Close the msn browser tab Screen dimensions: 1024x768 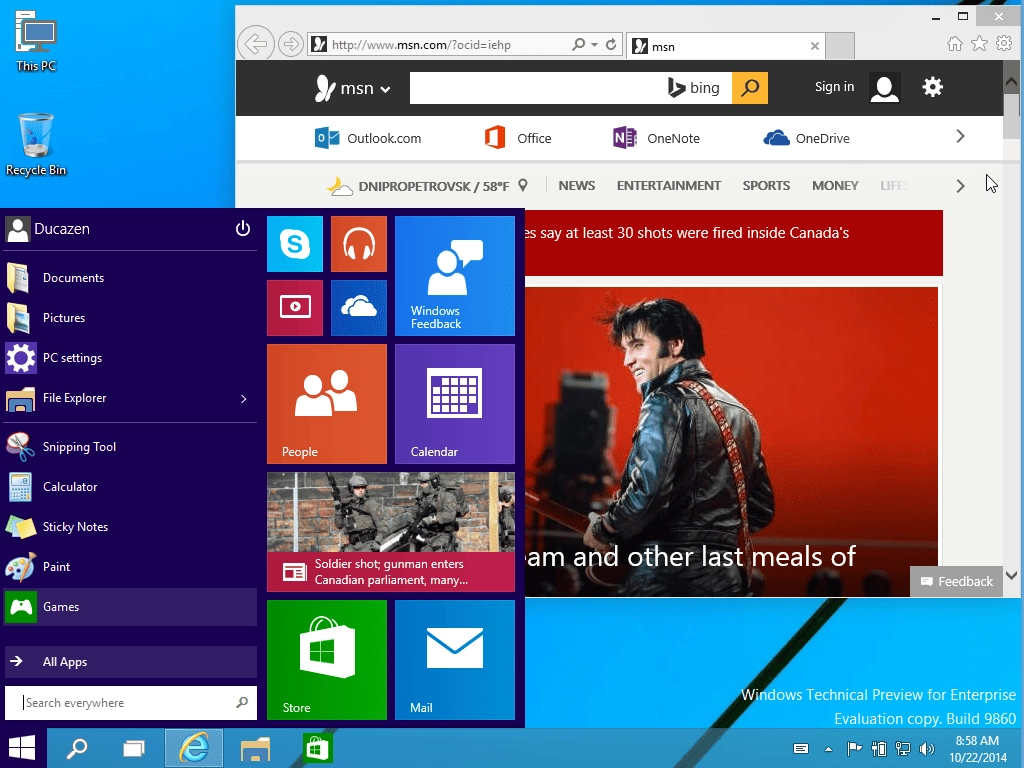point(814,46)
